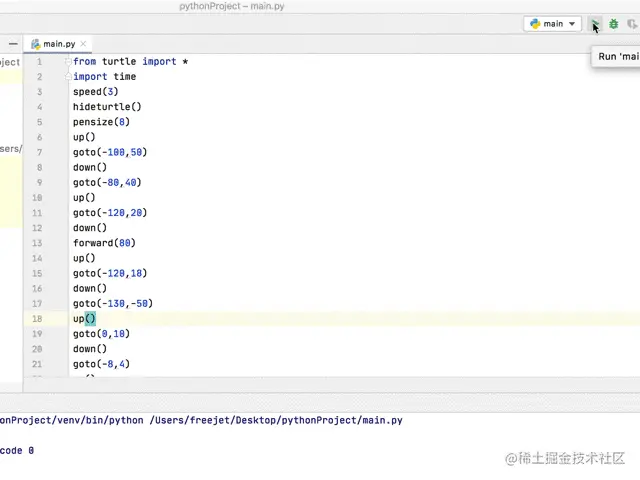The image size is (640, 480).
Task: Click line number 13 in gutter
Action: pyautogui.click(x=37, y=243)
